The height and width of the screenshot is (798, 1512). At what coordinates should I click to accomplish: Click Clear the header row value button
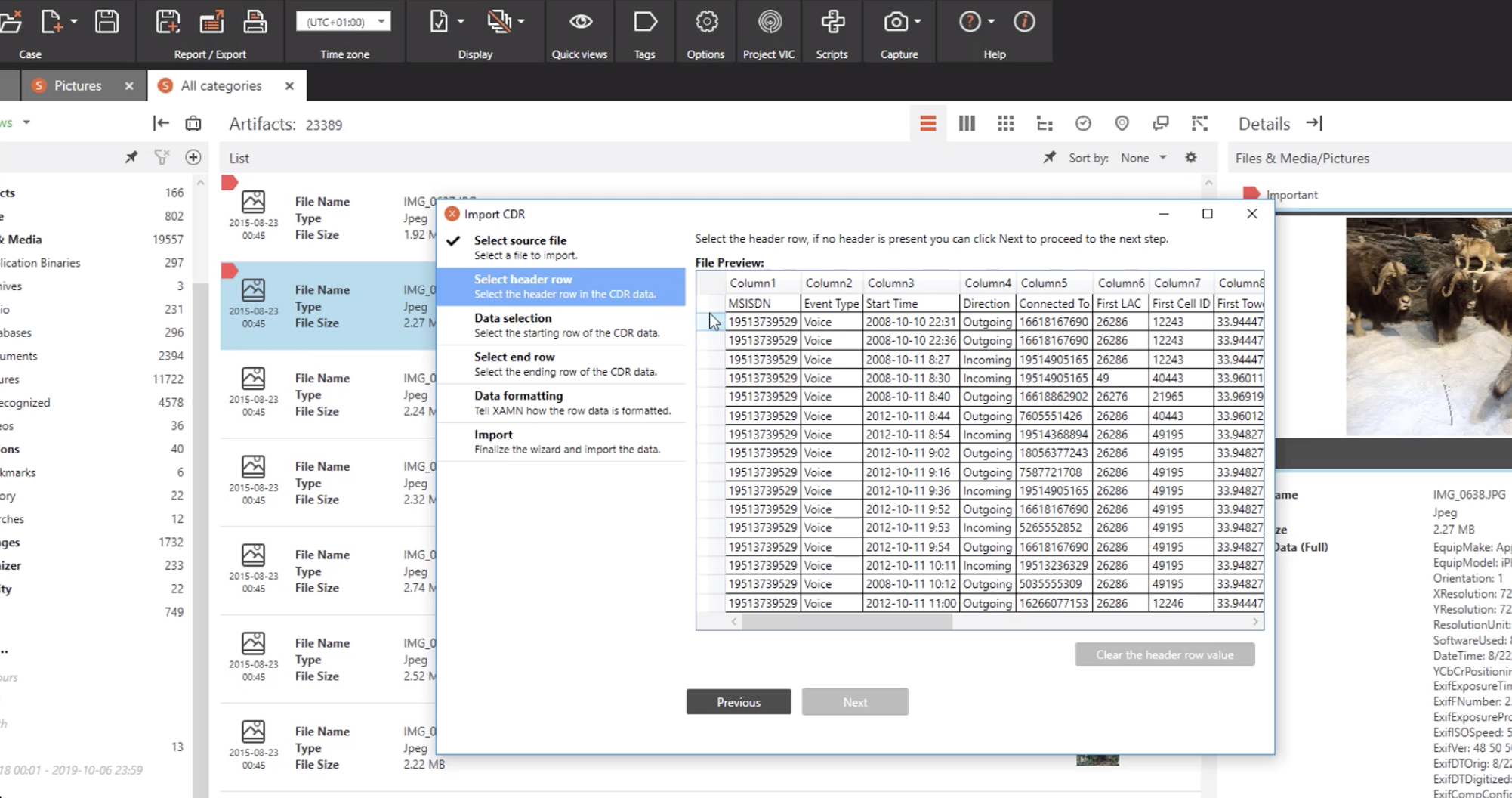(x=1165, y=654)
